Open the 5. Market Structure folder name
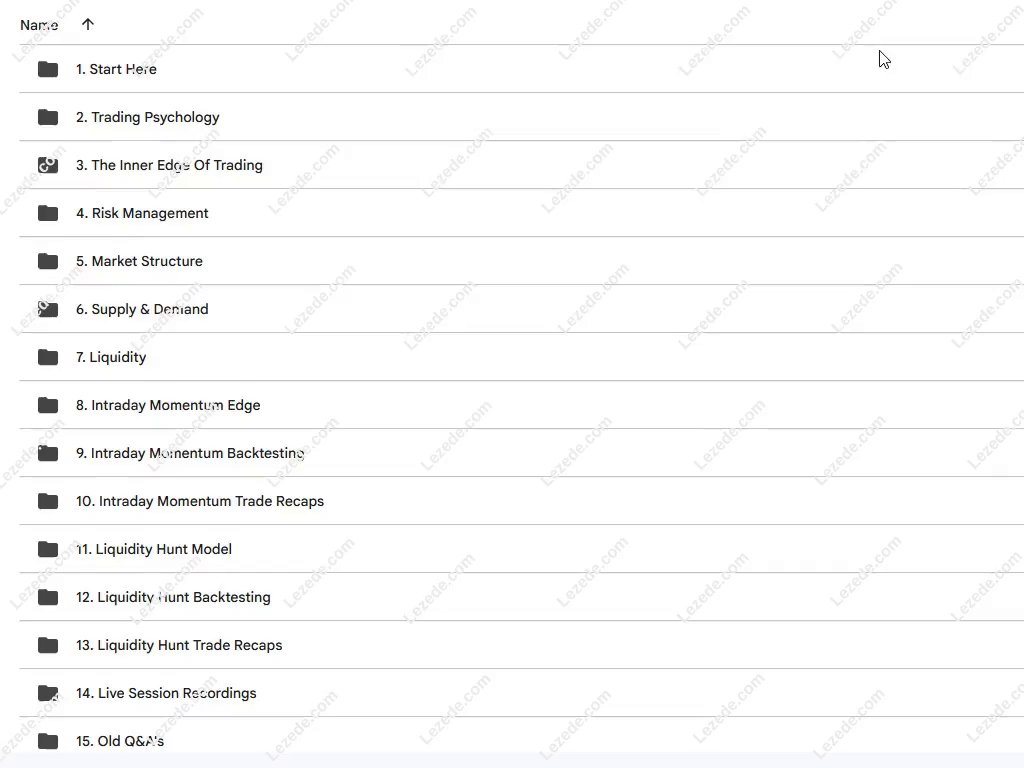The height and width of the screenshot is (768, 1024). click(139, 261)
